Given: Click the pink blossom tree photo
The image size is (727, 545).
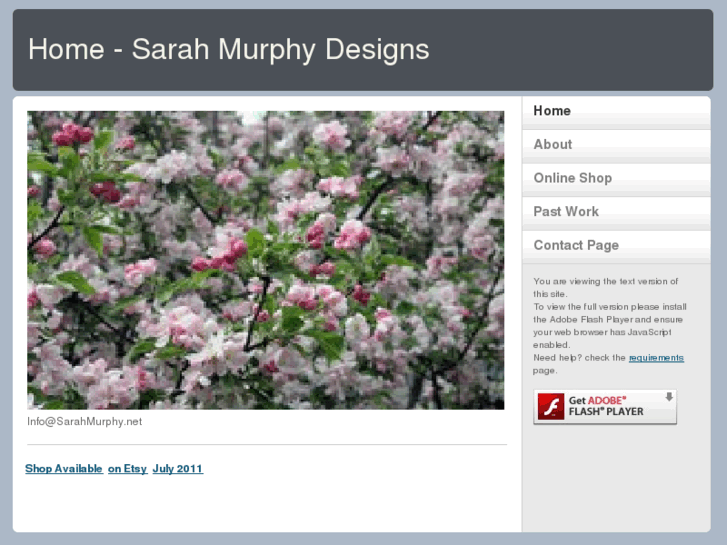Looking at the screenshot, I should pyautogui.click(x=266, y=260).
